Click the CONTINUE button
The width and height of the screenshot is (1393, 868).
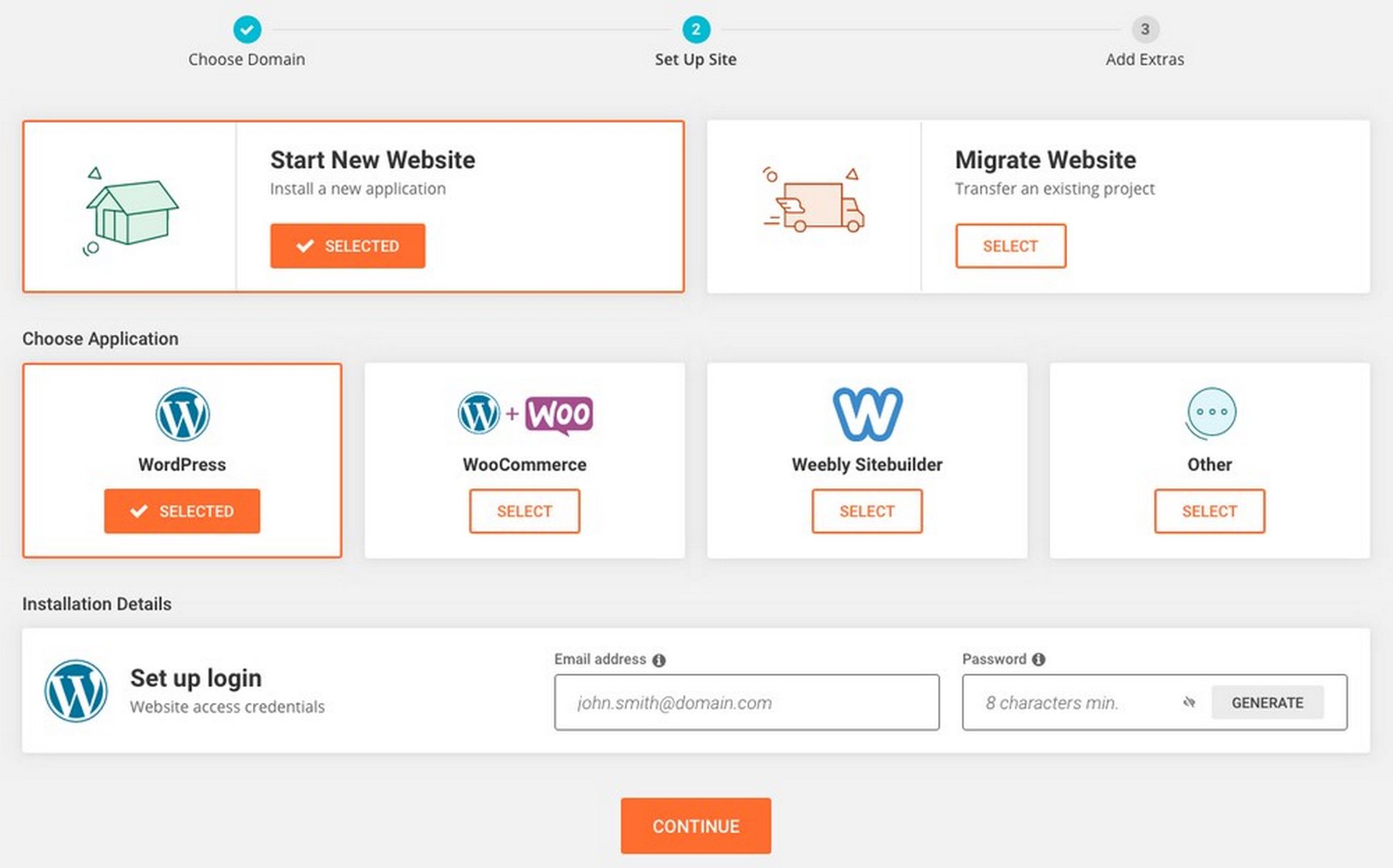(x=694, y=825)
